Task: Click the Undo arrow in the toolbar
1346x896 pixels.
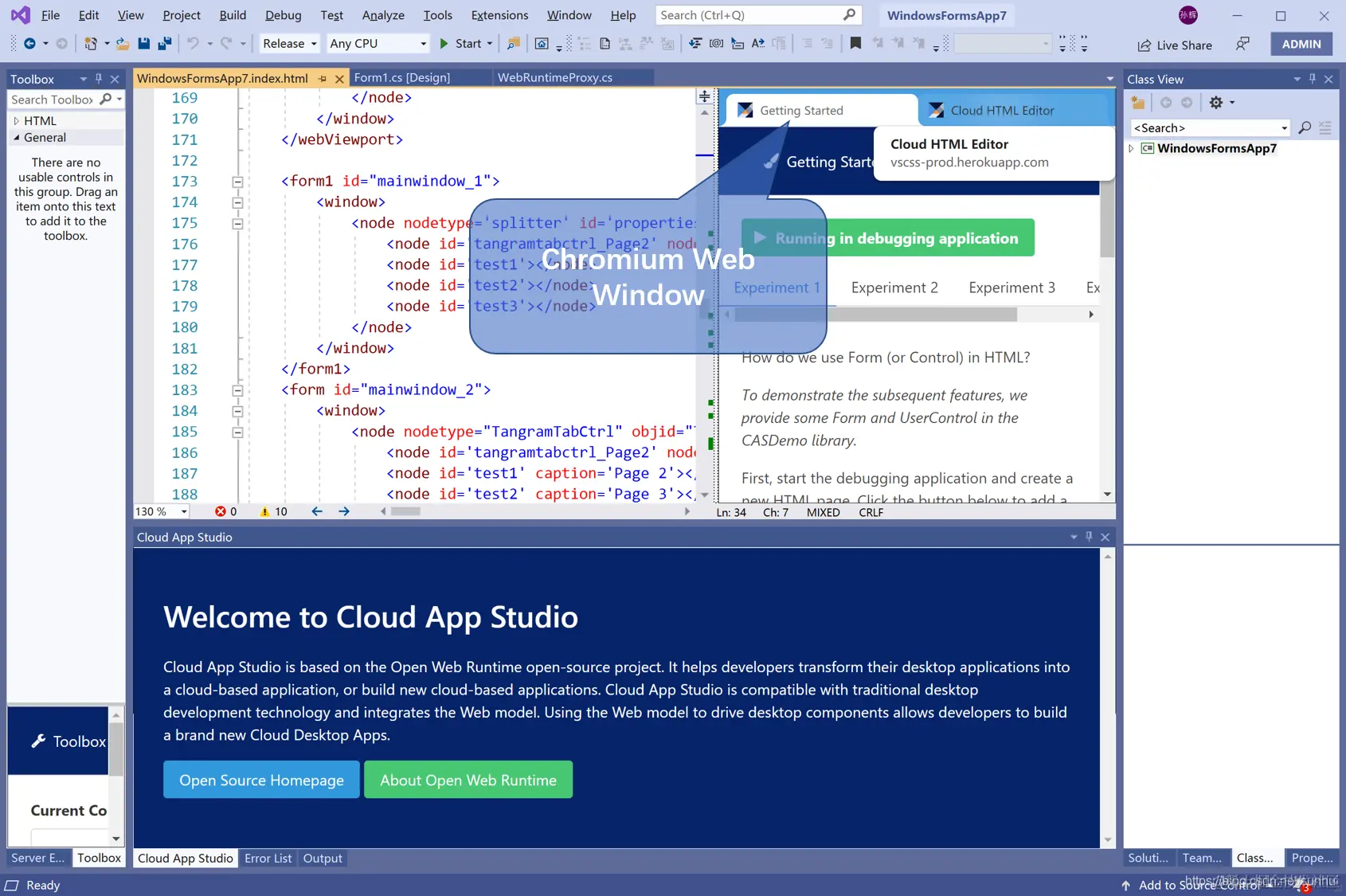Action: coord(193,44)
